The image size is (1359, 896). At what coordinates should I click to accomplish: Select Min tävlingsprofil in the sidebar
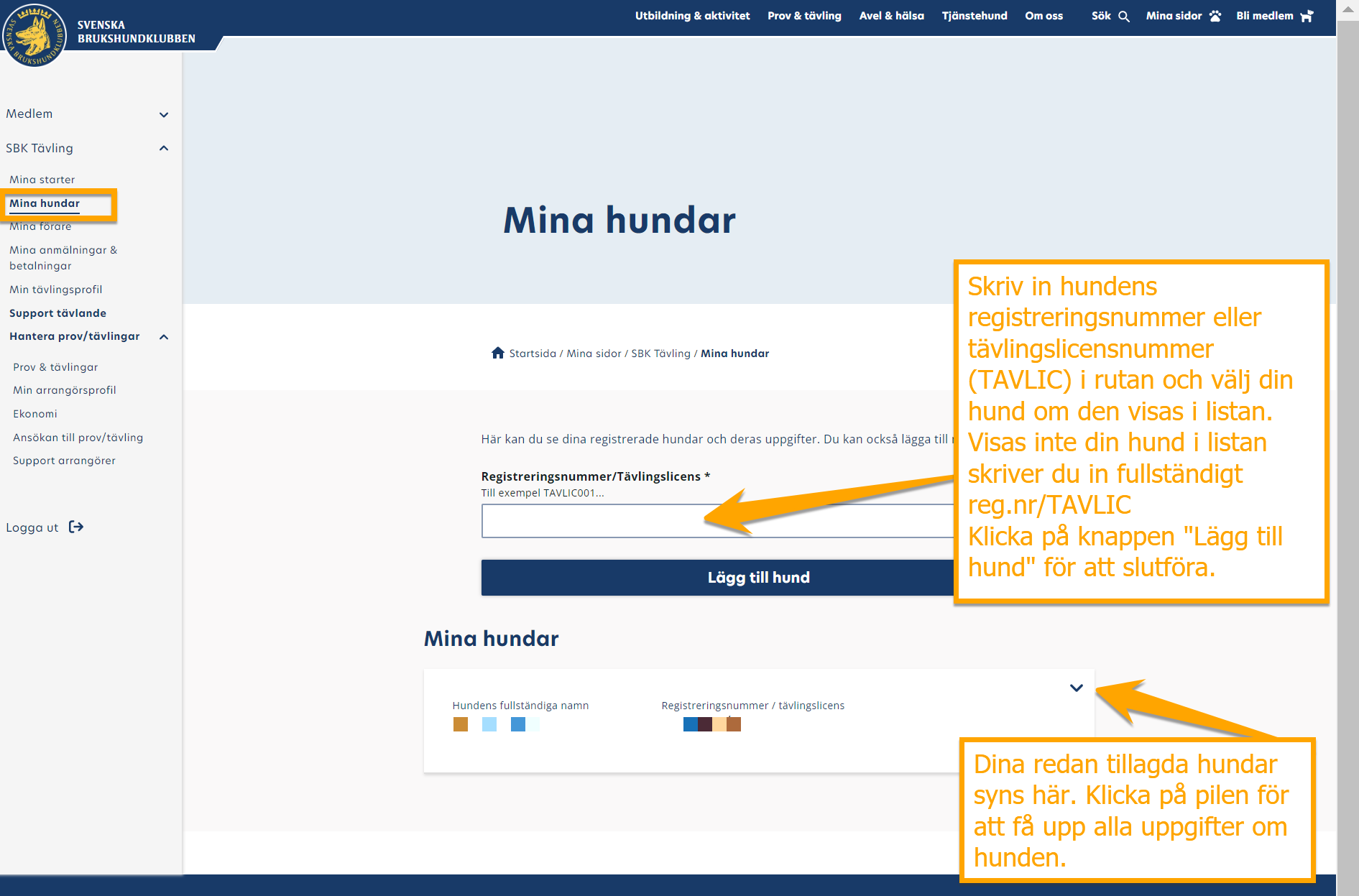click(56, 290)
